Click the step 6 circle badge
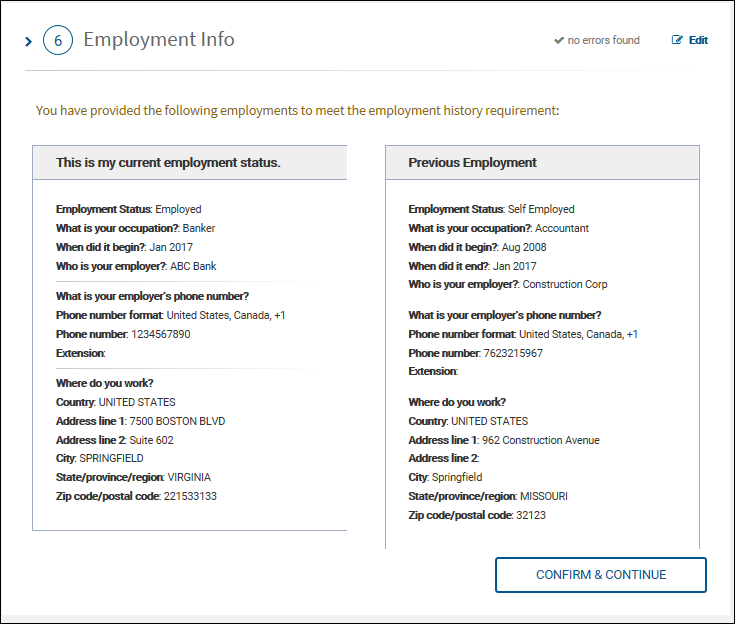The image size is (735, 624). (x=58, y=41)
